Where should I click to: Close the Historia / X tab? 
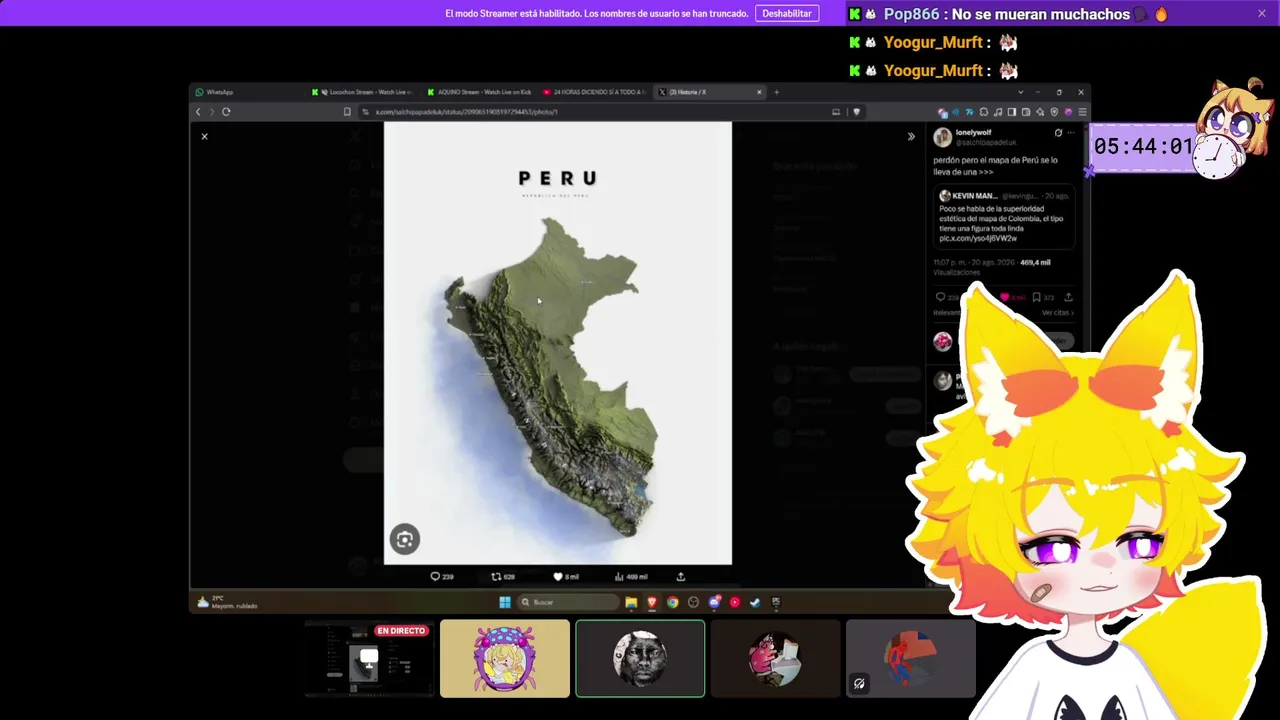click(x=759, y=92)
